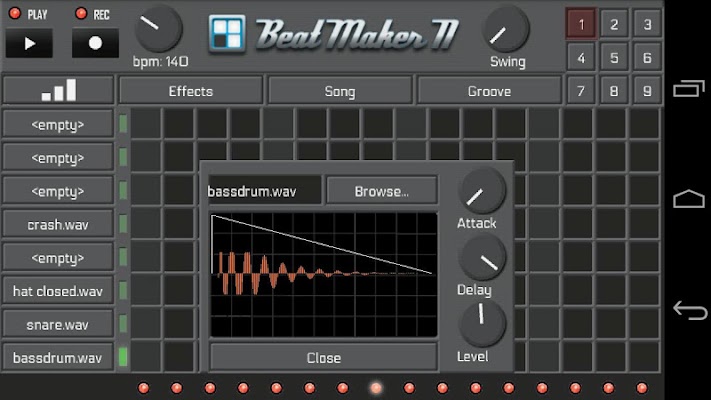
Task: Open the hat closed.wav track settings
Action: pos(58,291)
